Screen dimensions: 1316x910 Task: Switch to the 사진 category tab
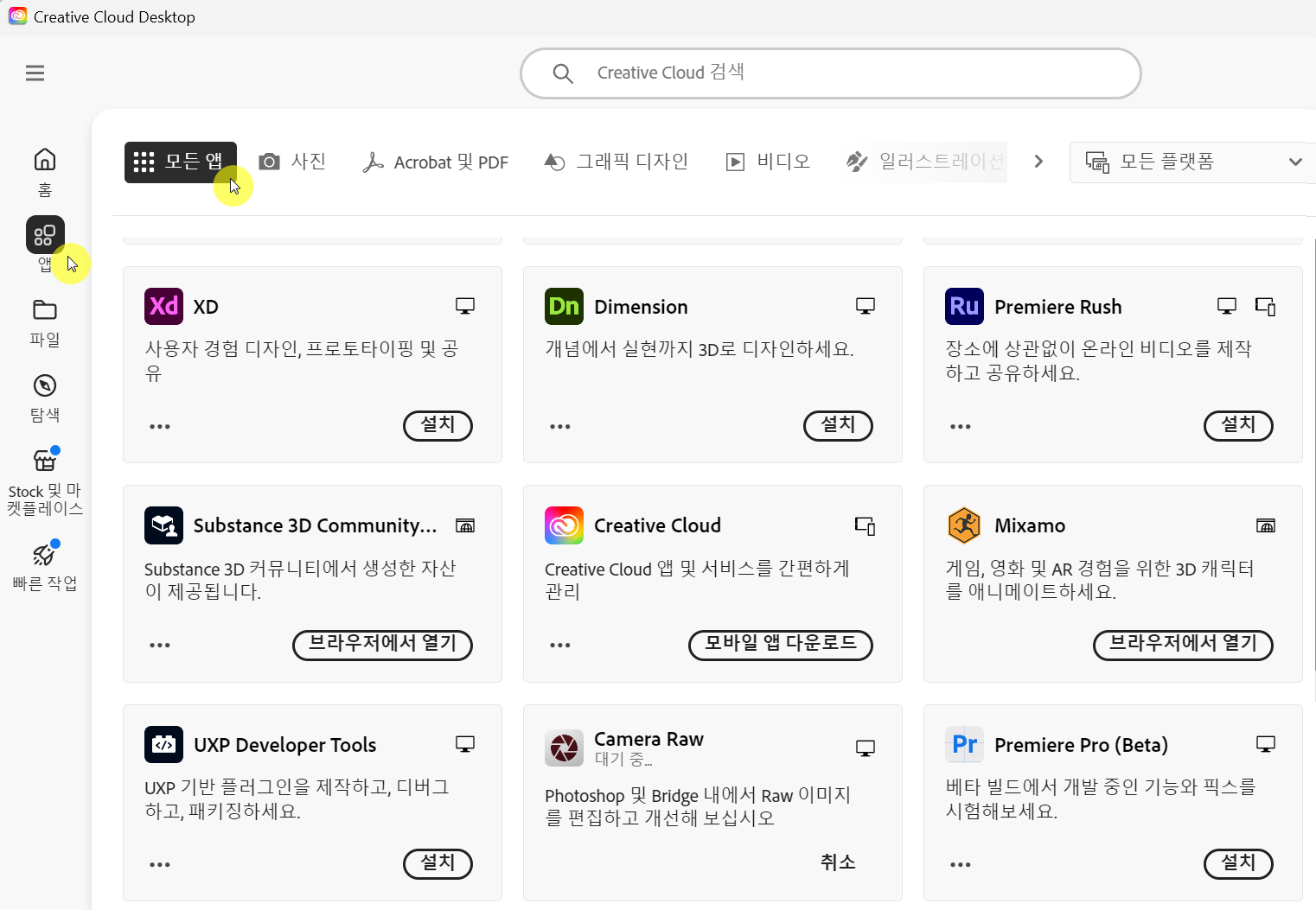pos(292,162)
